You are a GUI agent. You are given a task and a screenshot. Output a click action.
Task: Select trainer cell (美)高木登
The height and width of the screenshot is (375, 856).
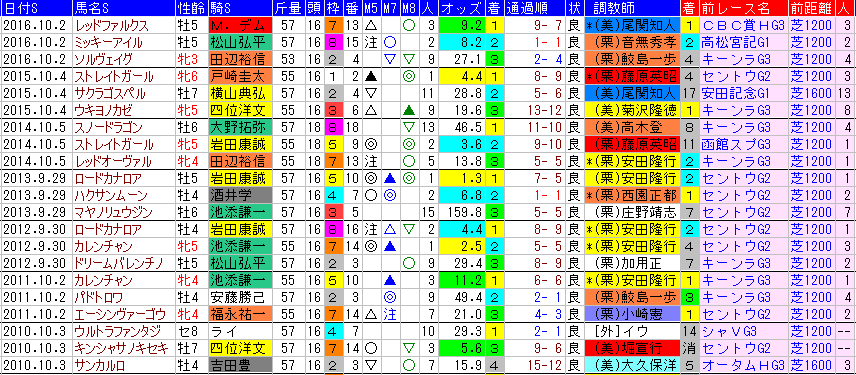tap(631, 128)
